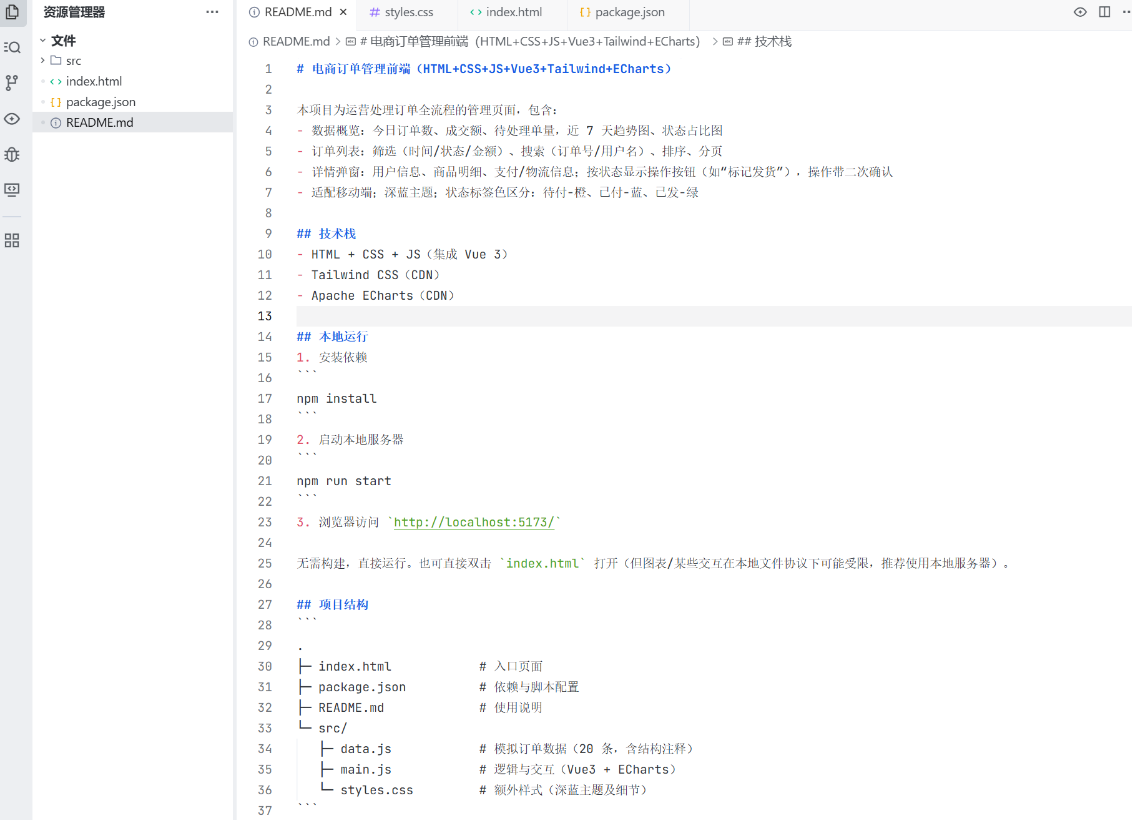Open the Explorer files icon in activity bar
This screenshot has height=820, width=1132.
click(12, 13)
